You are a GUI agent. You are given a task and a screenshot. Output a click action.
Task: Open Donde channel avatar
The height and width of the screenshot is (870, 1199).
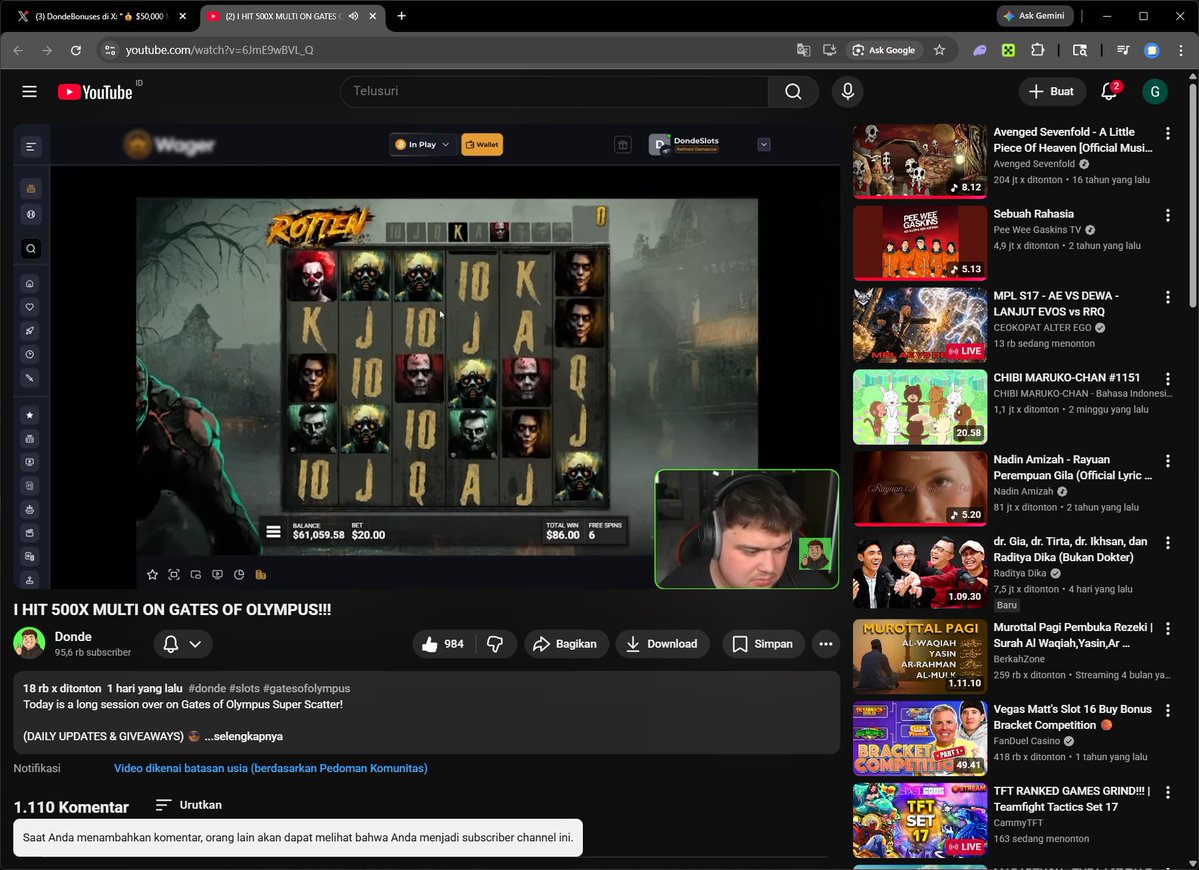[29, 643]
